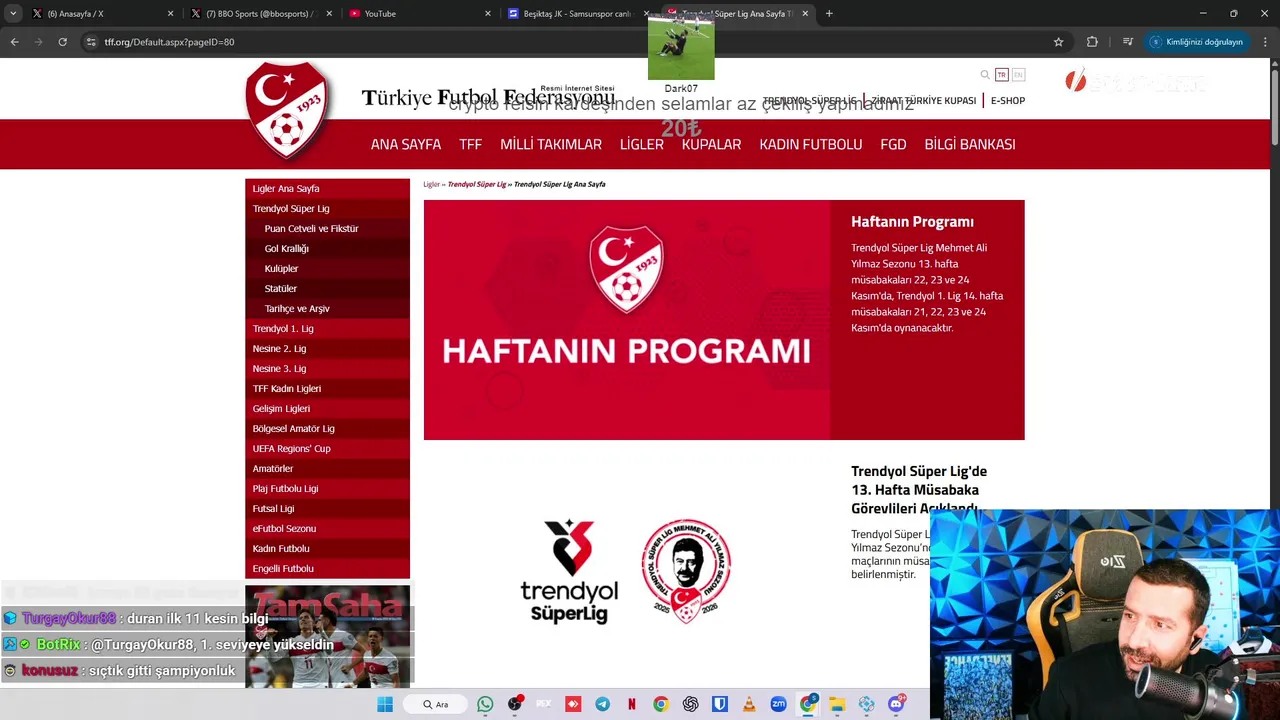Open the Haftanın Programı headline

[912, 222]
